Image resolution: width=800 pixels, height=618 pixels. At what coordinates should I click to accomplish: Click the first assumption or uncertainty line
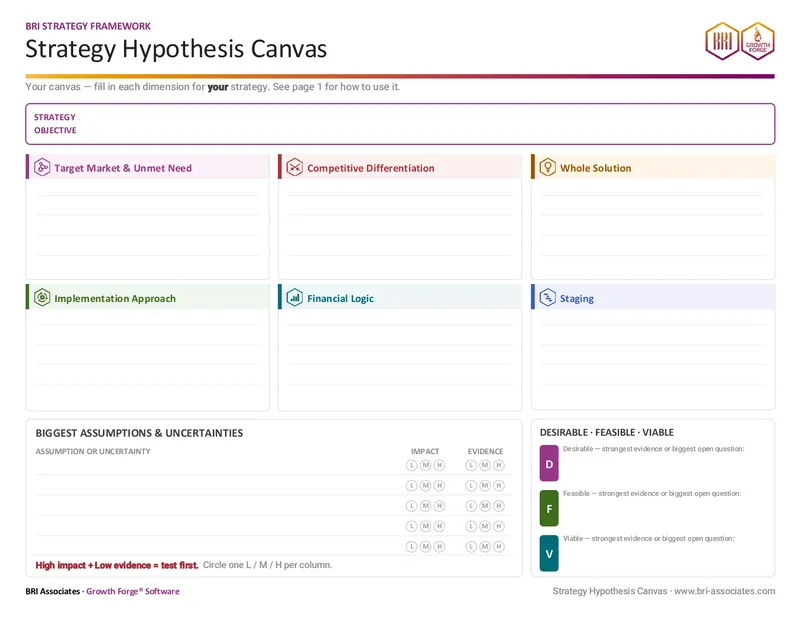click(217, 465)
